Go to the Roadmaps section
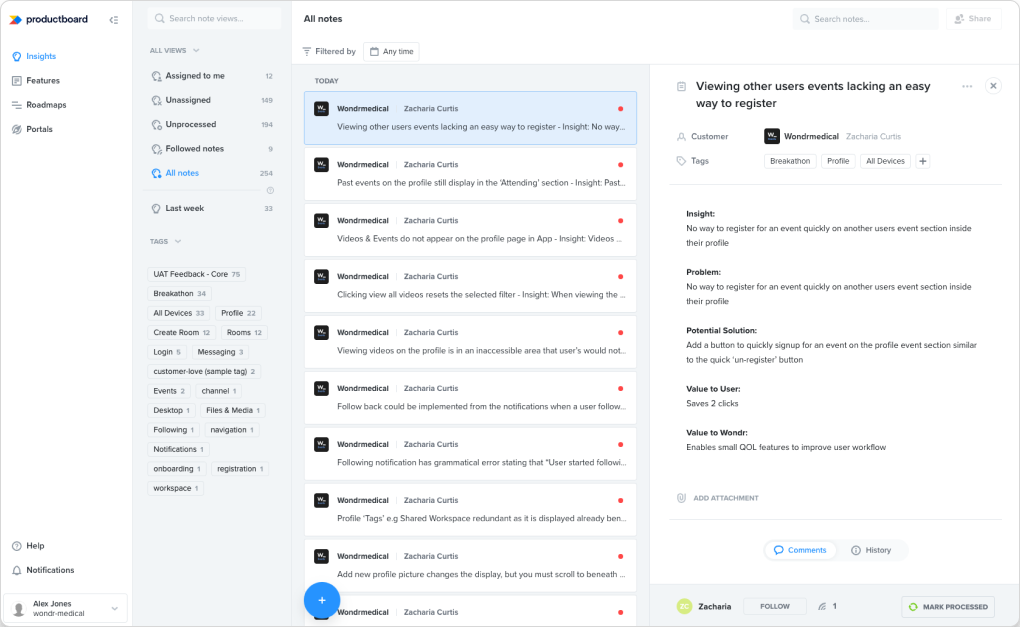Screen dimensions: 1020x627 pyautogui.click(x=46, y=105)
